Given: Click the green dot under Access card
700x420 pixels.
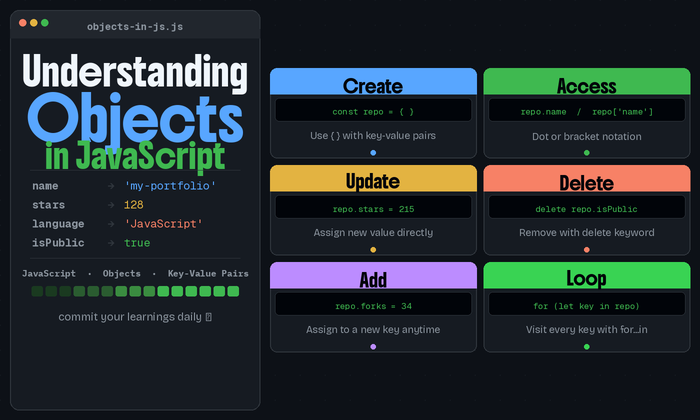Looking at the screenshot, I should click(x=587, y=153).
